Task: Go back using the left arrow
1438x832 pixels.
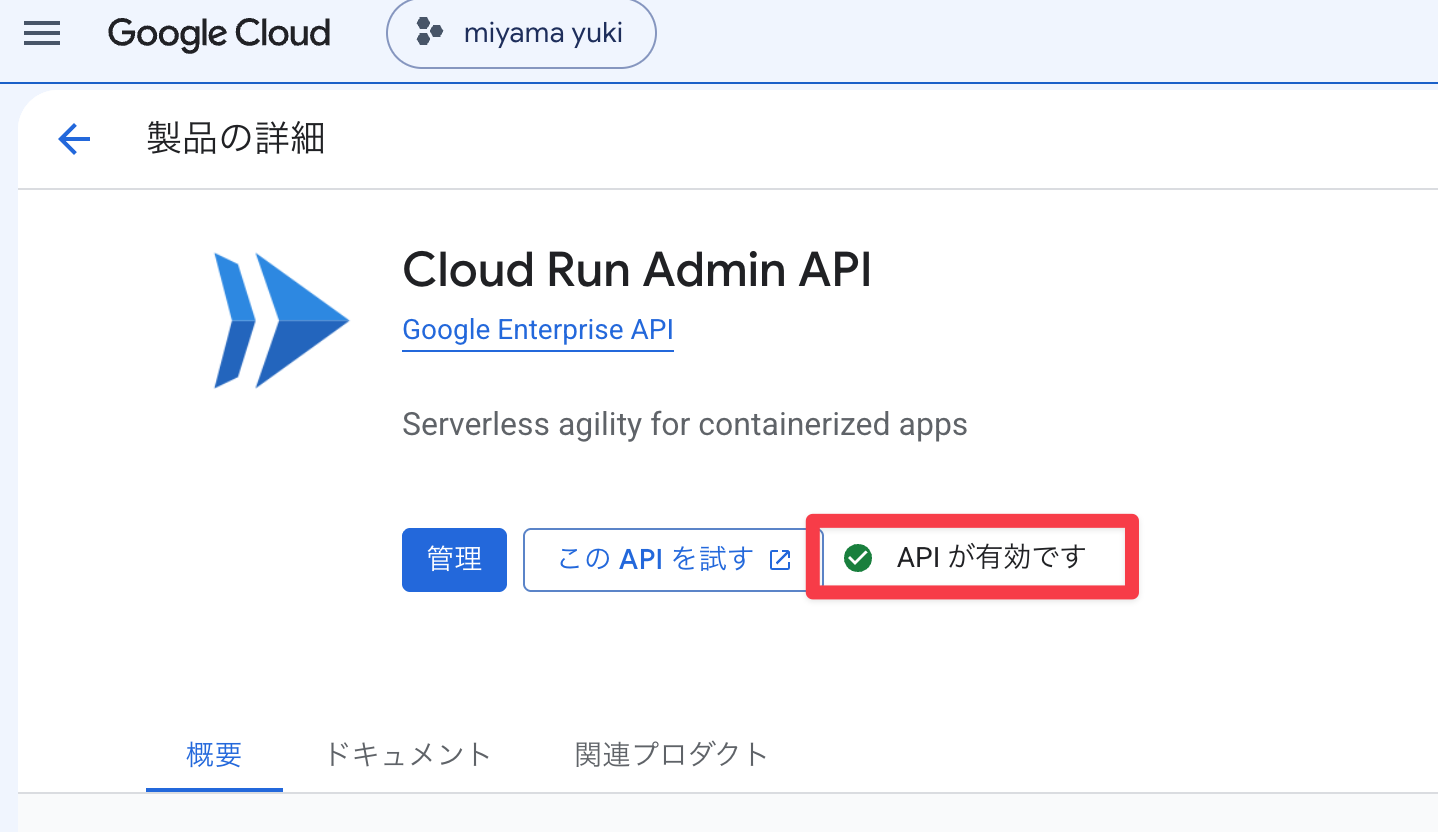Action: tap(74, 139)
